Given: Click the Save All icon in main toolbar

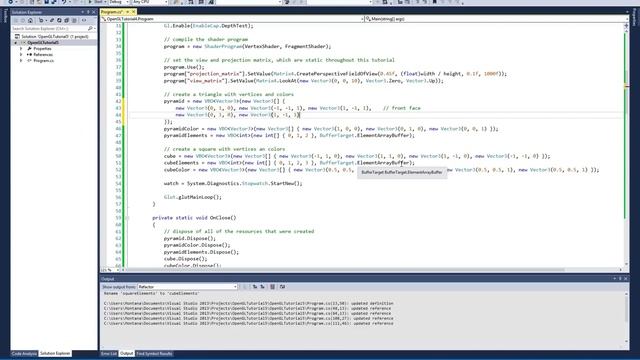Looking at the screenshot, I should click(54, 2).
